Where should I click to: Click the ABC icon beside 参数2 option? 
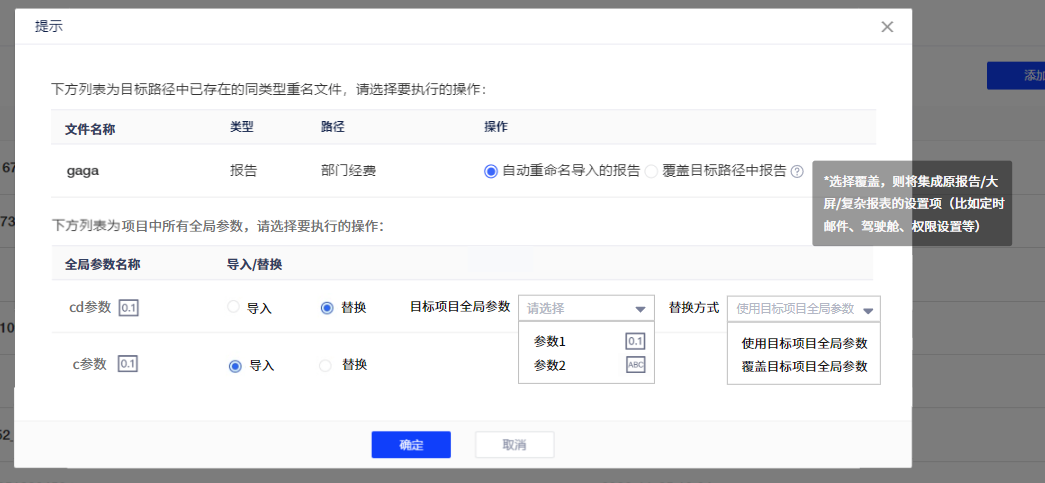pos(635,365)
